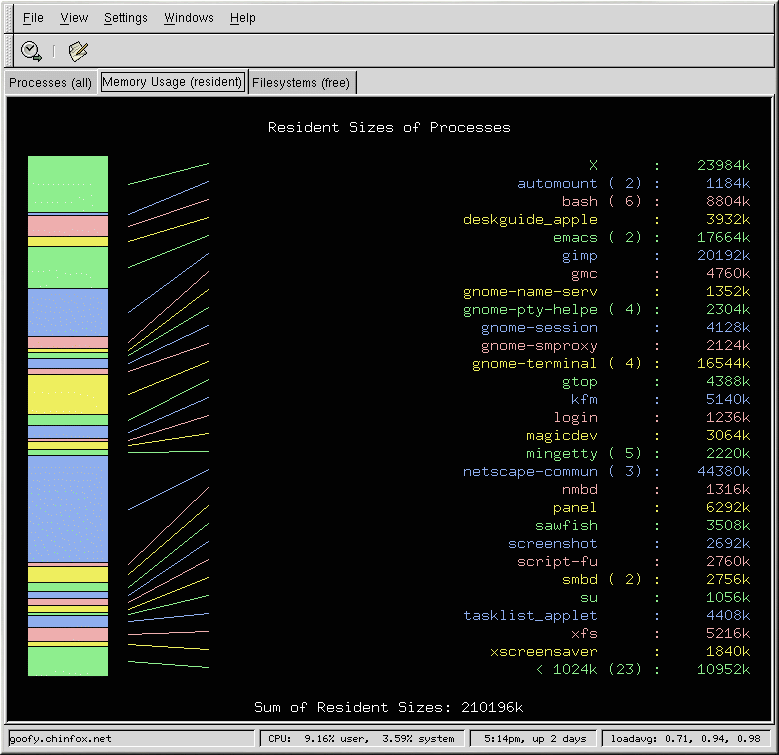Click the netscape-commun process label

tap(530, 471)
